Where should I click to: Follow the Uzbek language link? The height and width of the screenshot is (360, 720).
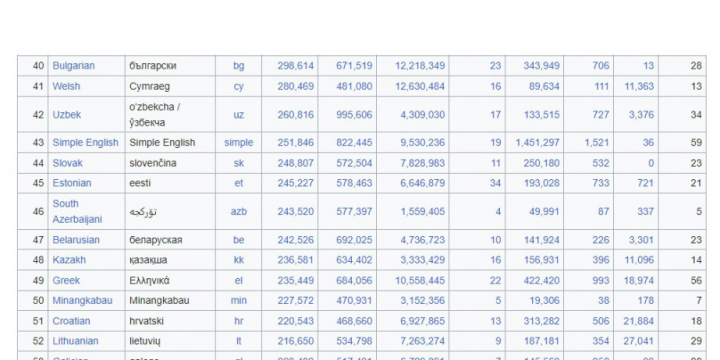[67, 115]
